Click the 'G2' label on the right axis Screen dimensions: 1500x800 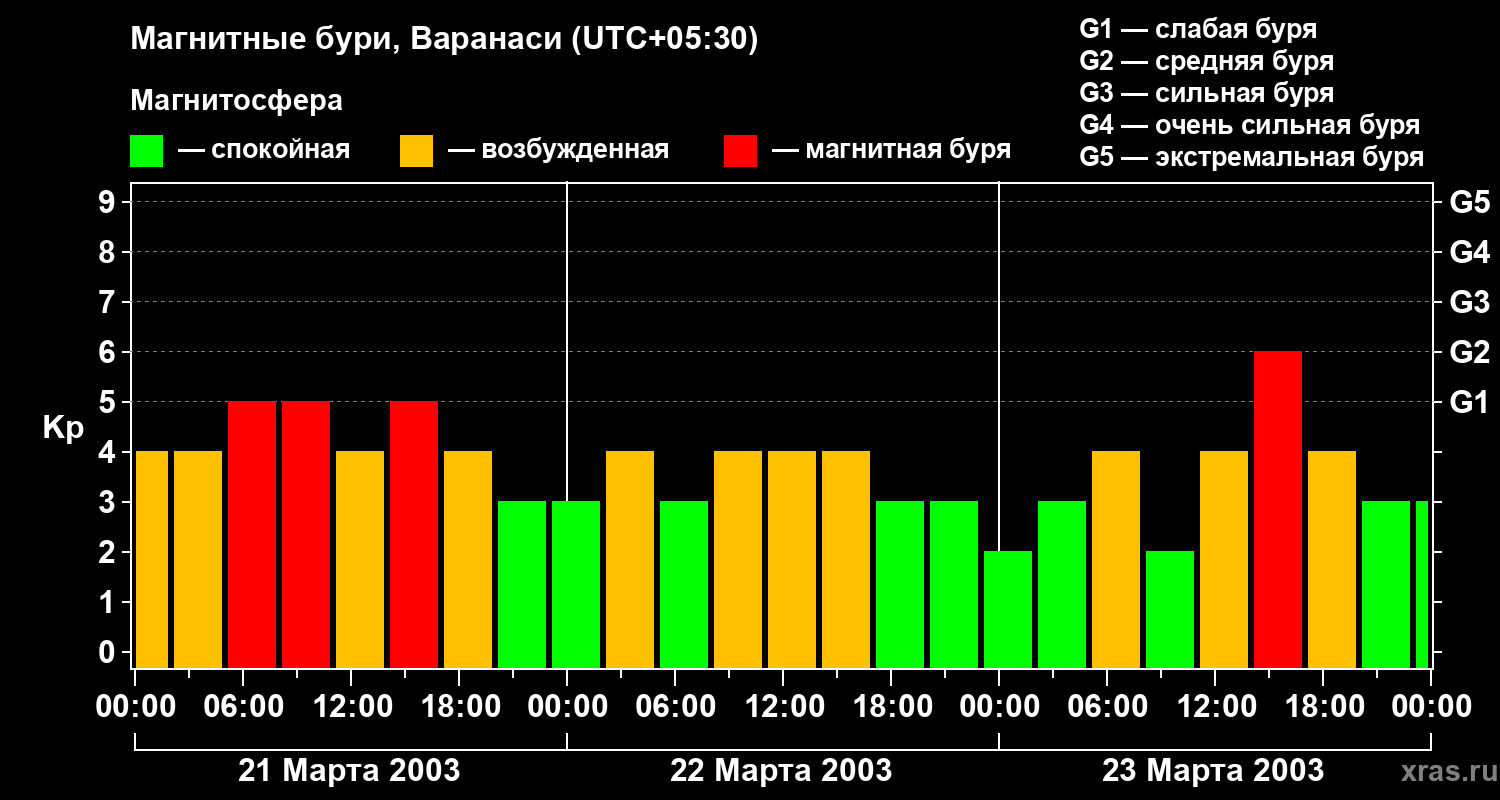point(1469,352)
